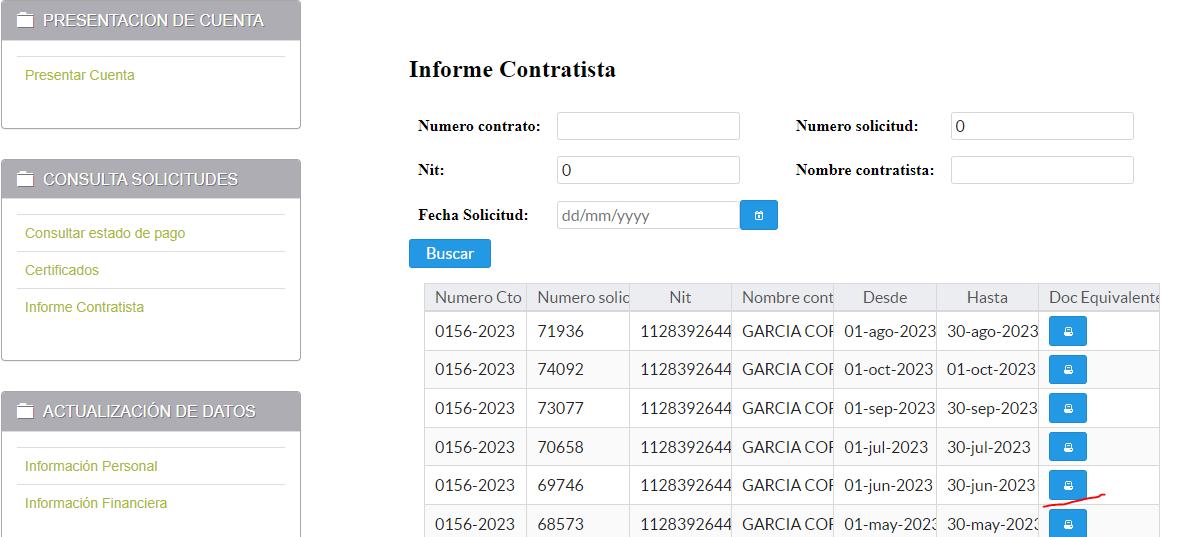
Task: Open the Certificados link
Action: click(x=62, y=270)
